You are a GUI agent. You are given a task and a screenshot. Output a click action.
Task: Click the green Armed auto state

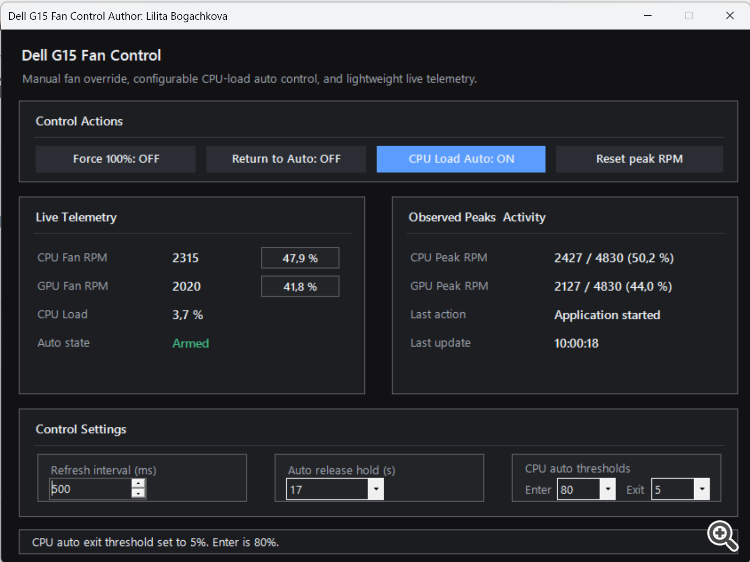point(190,343)
